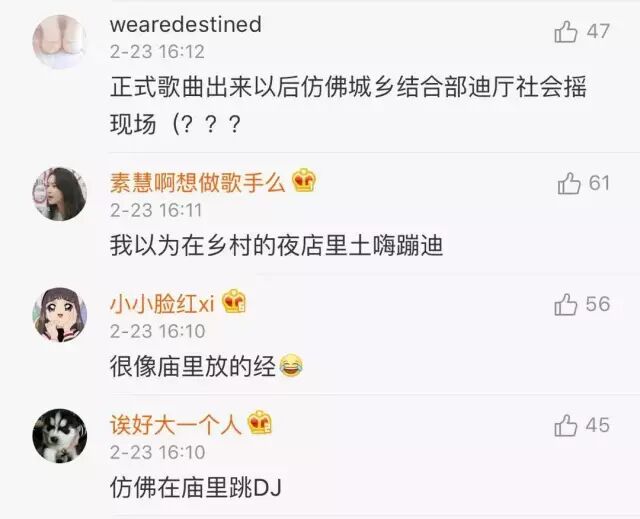Like the 小小脸红xi comment

click(x=566, y=304)
